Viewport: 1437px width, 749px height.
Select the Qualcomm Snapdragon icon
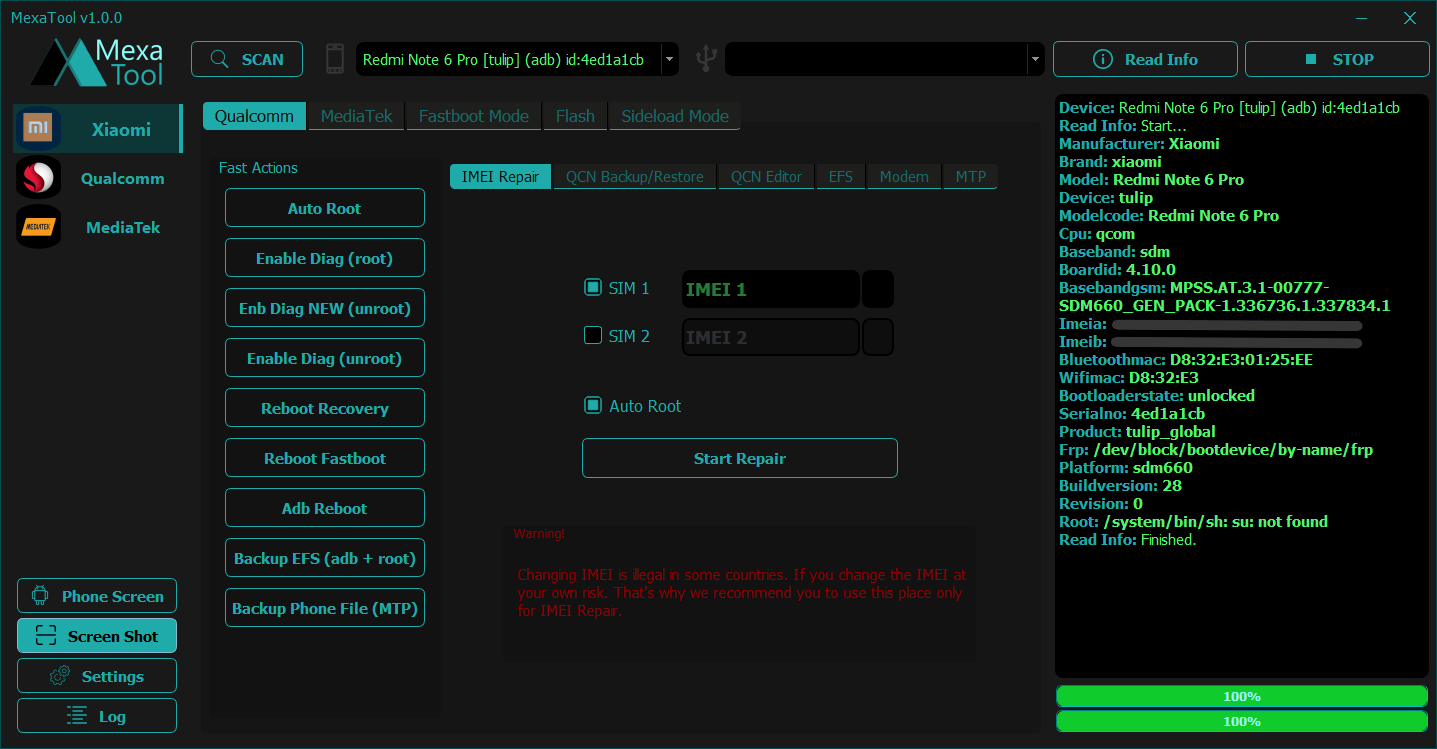coord(38,178)
